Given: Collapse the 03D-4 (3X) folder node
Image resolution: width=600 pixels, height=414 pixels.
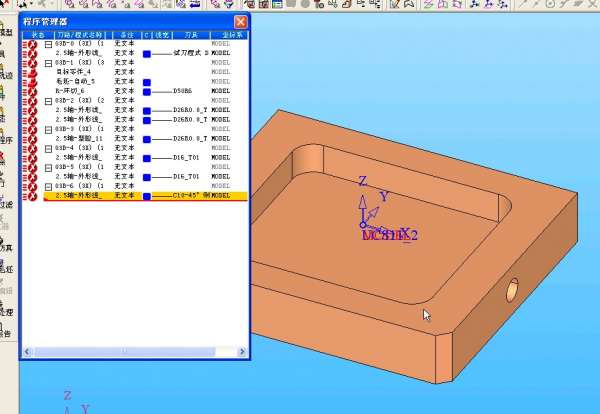Looking at the screenshot, I should point(48,149).
